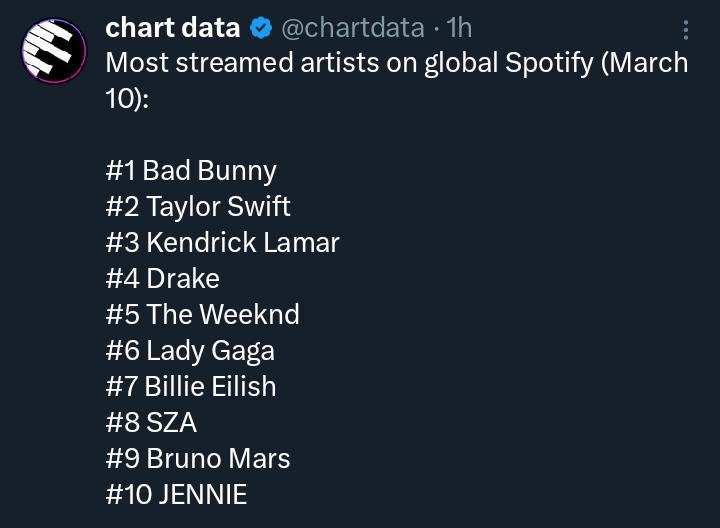Image resolution: width=720 pixels, height=528 pixels.
Task: Click the Most streamed artists text
Action: point(242,62)
